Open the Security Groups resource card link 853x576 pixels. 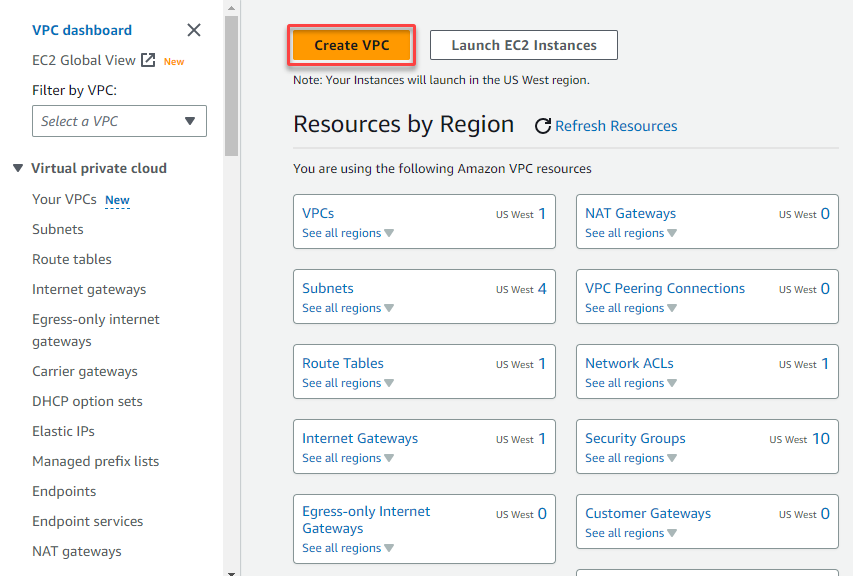pyautogui.click(x=635, y=438)
